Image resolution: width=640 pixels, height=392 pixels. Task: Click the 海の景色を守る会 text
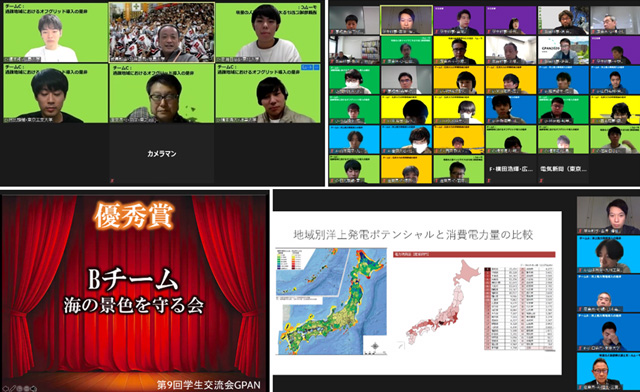pos(134,305)
